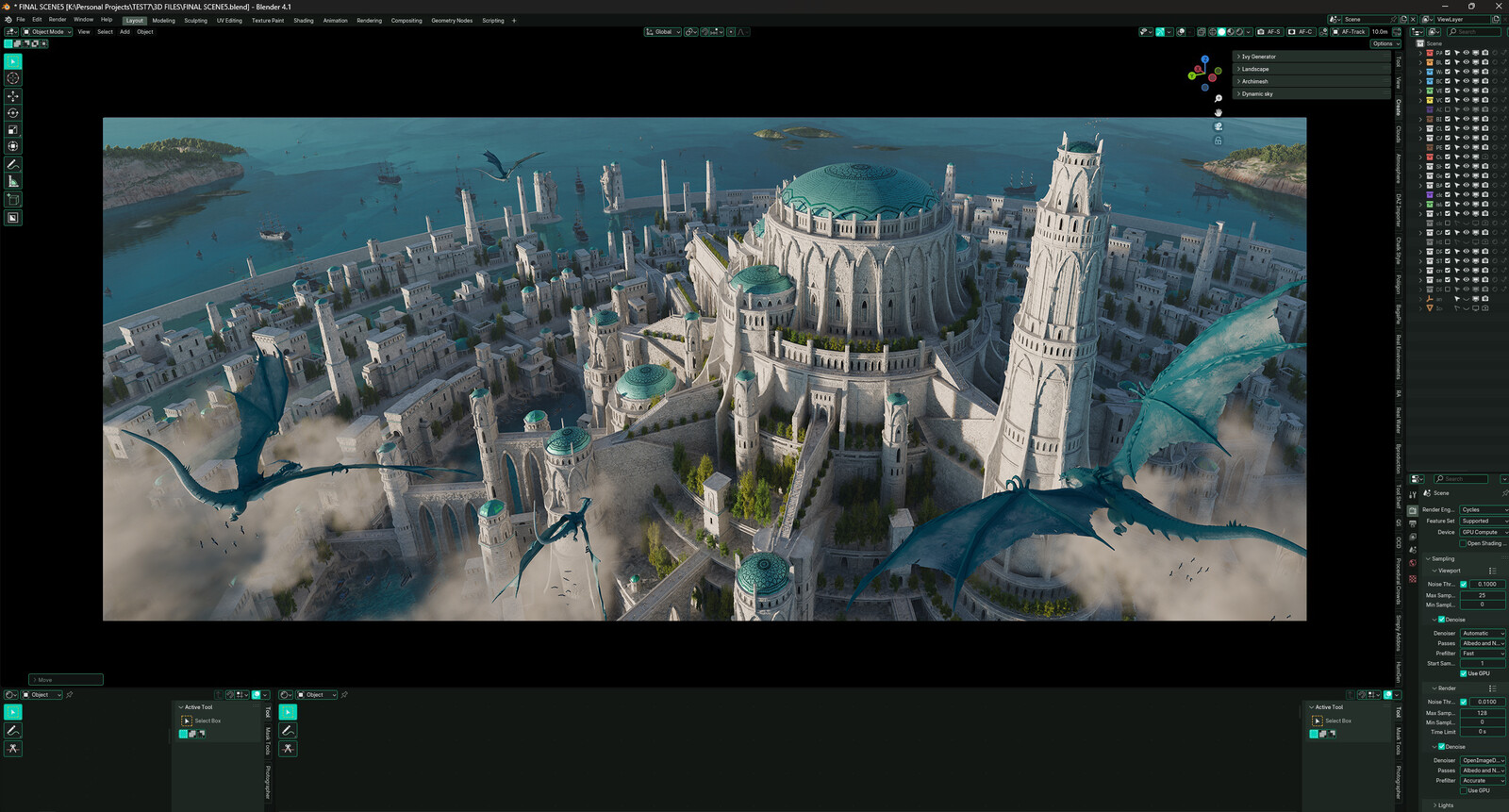Click the Render Max Samples 128 field
The image size is (1509, 812).
click(x=1482, y=713)
